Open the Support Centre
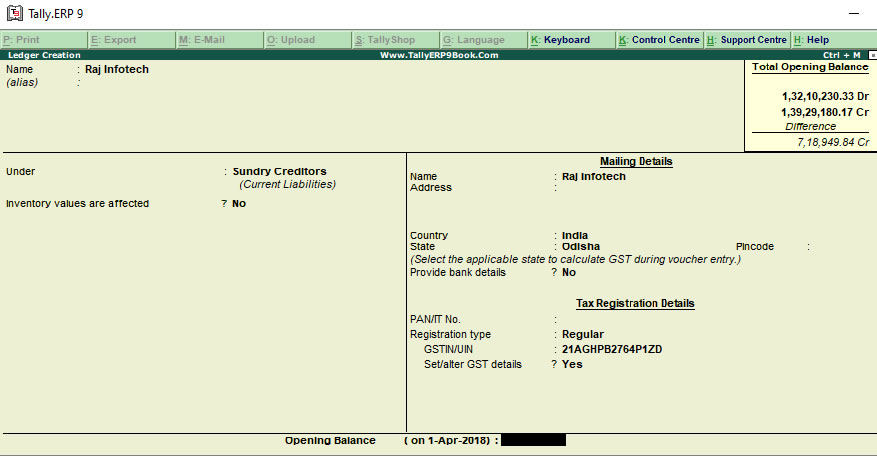Image resolution: width=877 pixels, height=456 pixels. (x=747, y=40)
